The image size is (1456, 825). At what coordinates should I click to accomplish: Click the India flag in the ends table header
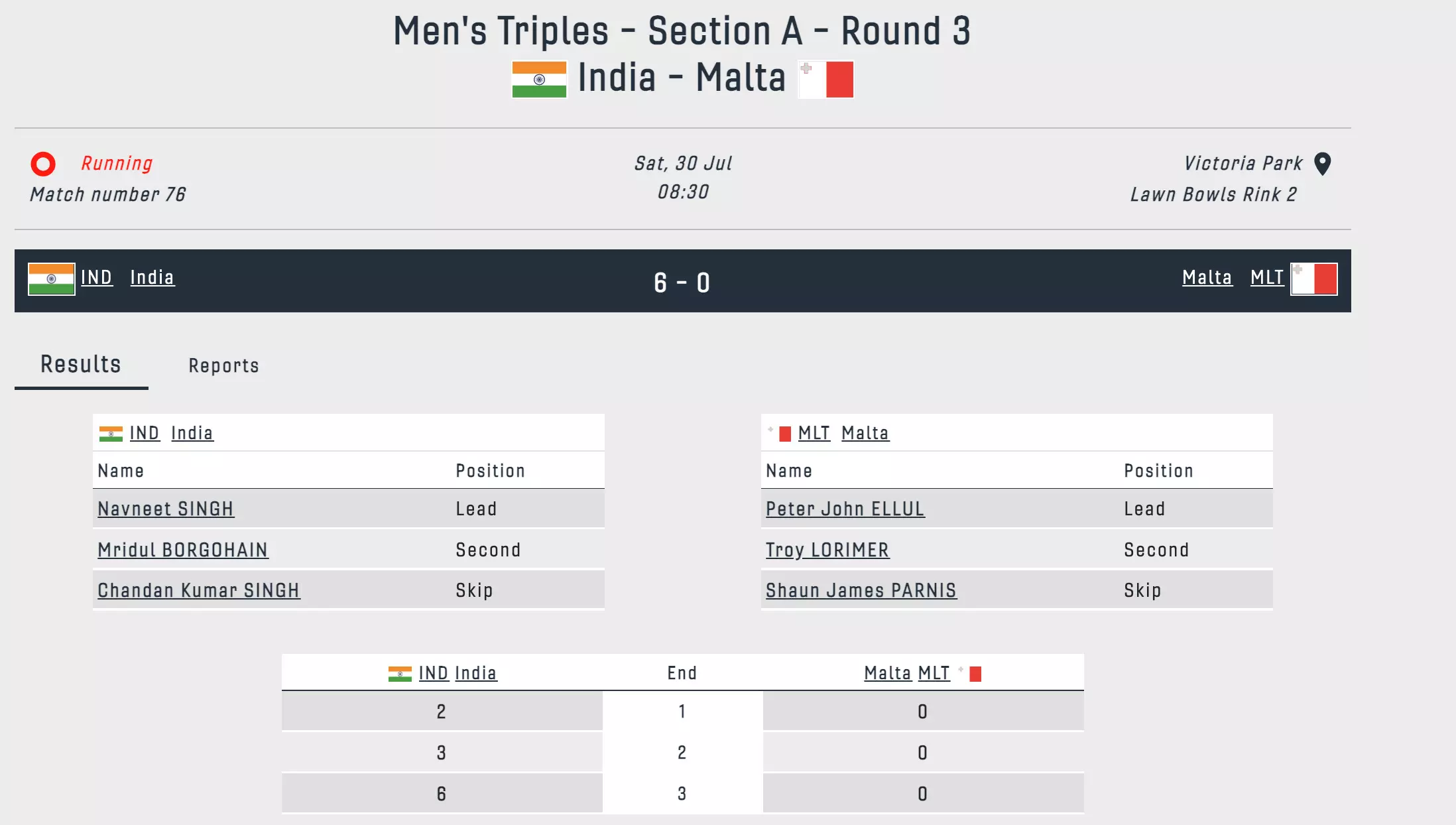pyautogui.click(x=400, y=674)
